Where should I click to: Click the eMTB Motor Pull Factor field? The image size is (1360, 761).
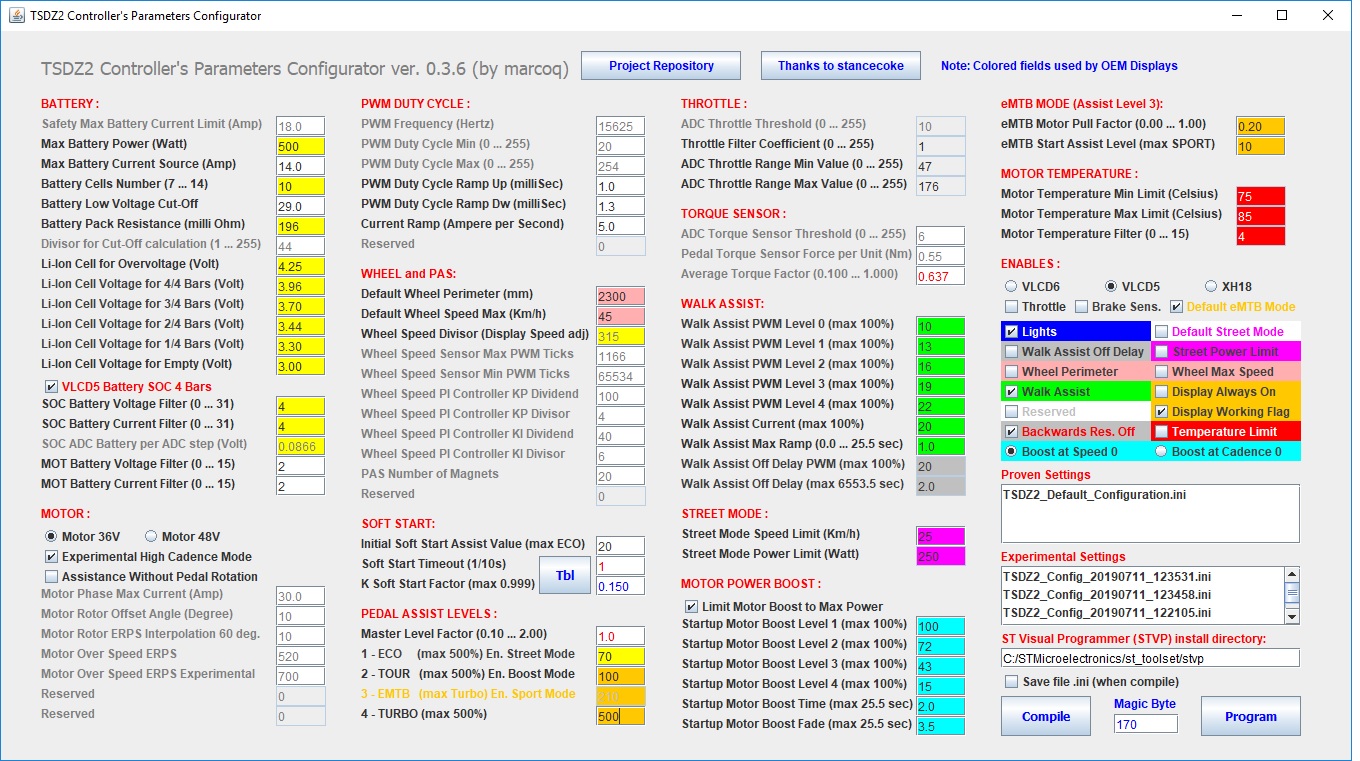coord(1261,126)
